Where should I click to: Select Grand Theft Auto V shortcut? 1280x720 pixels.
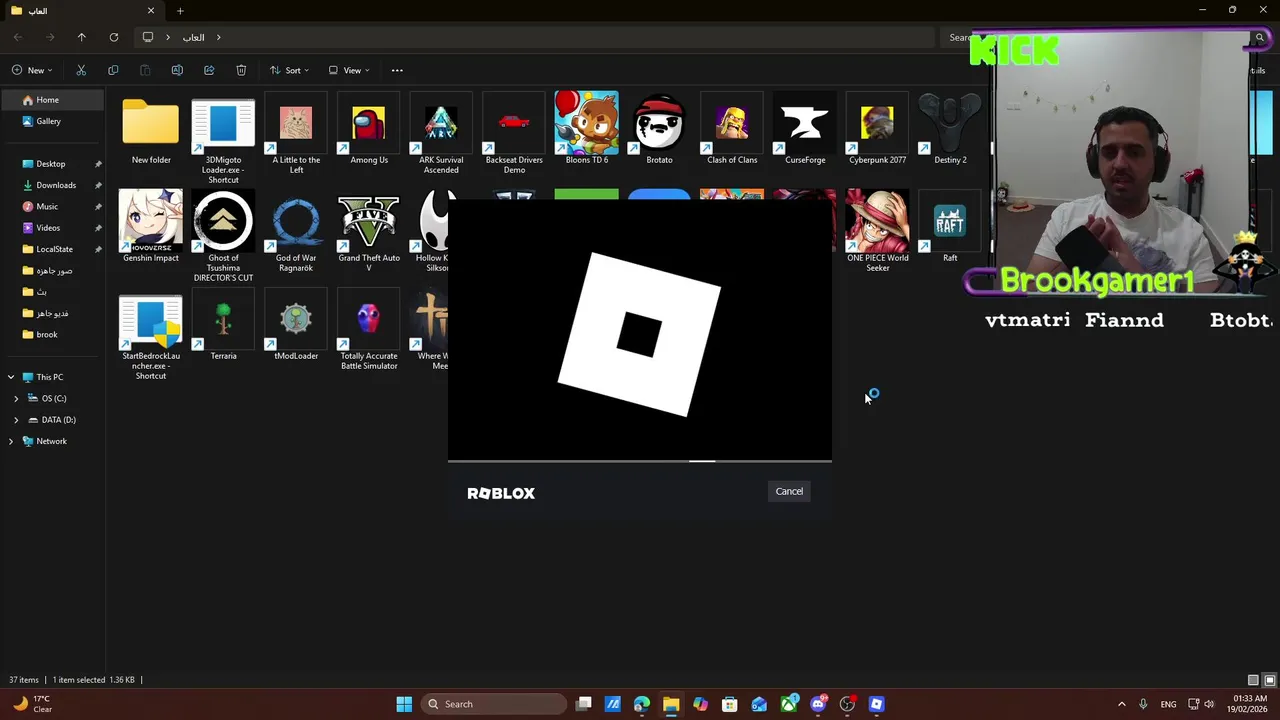coord(368,233)
